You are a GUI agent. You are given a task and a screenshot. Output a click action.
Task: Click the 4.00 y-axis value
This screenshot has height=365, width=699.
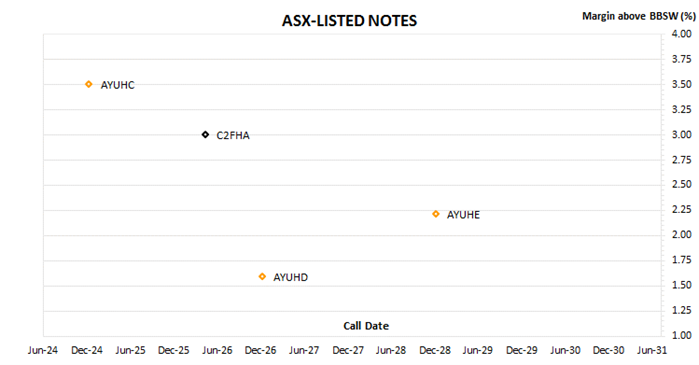coord(682,34)
